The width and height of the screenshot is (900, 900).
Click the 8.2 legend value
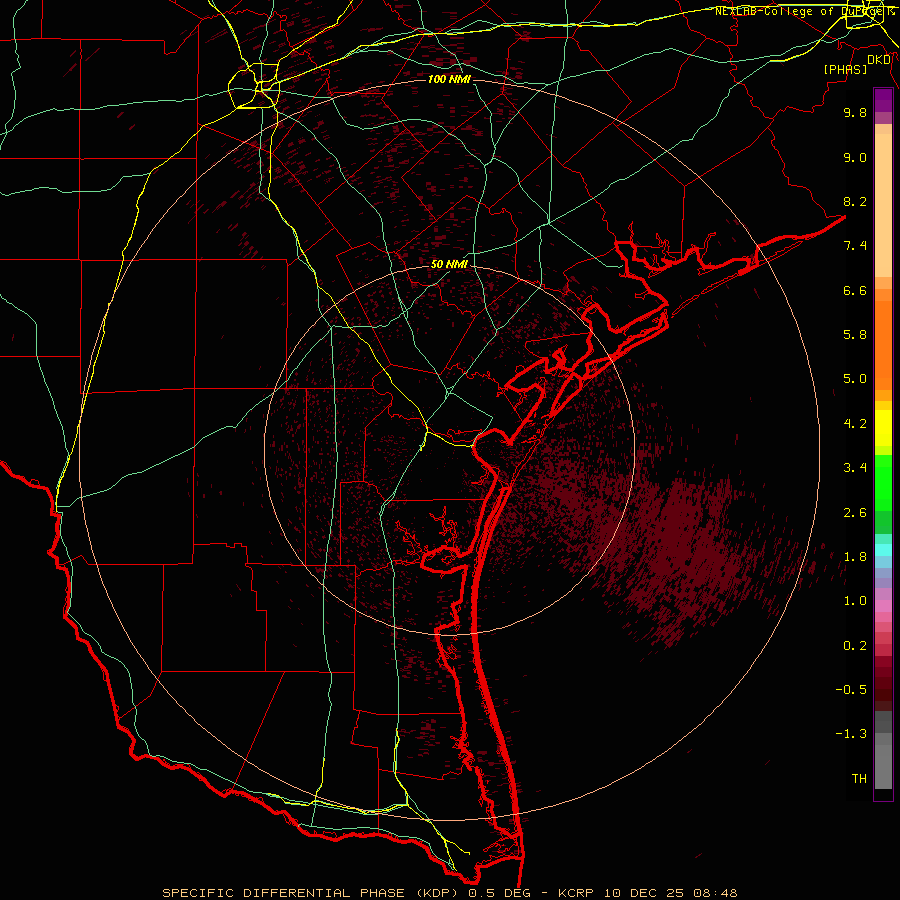point(855,201)
